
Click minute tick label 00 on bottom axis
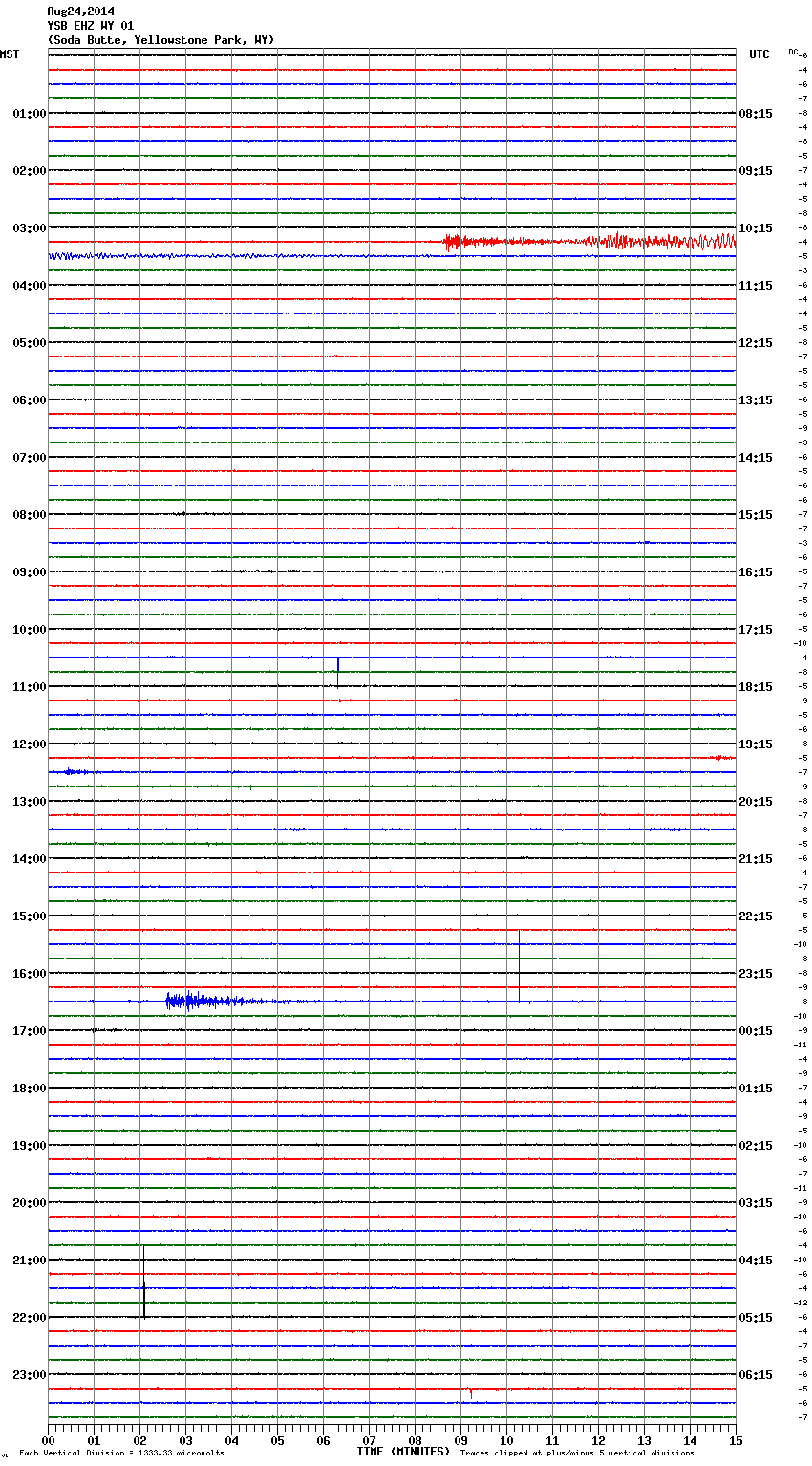point(48,1440)
